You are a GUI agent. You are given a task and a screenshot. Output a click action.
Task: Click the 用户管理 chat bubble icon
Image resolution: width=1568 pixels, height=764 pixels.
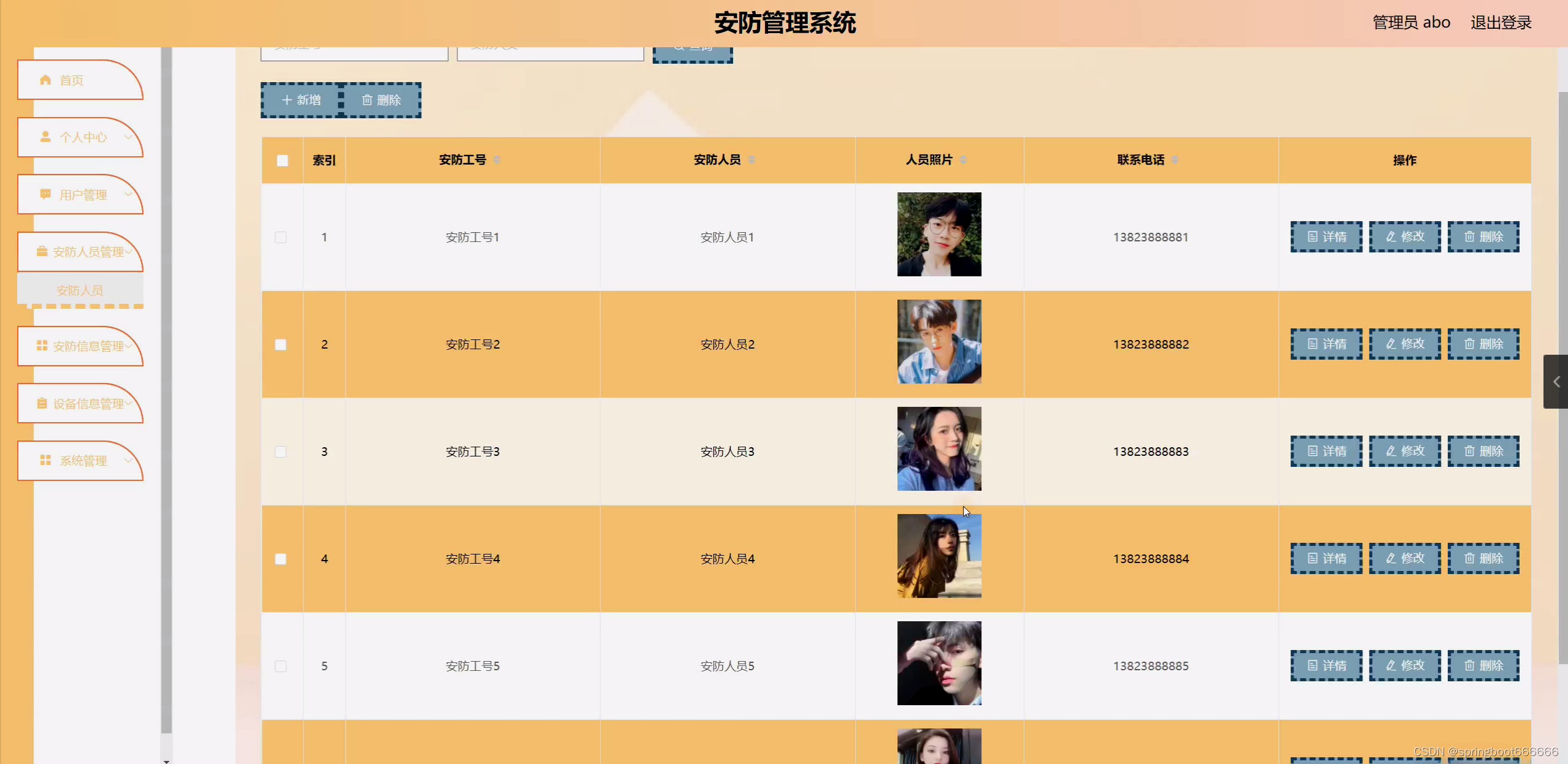pos(45,194)
